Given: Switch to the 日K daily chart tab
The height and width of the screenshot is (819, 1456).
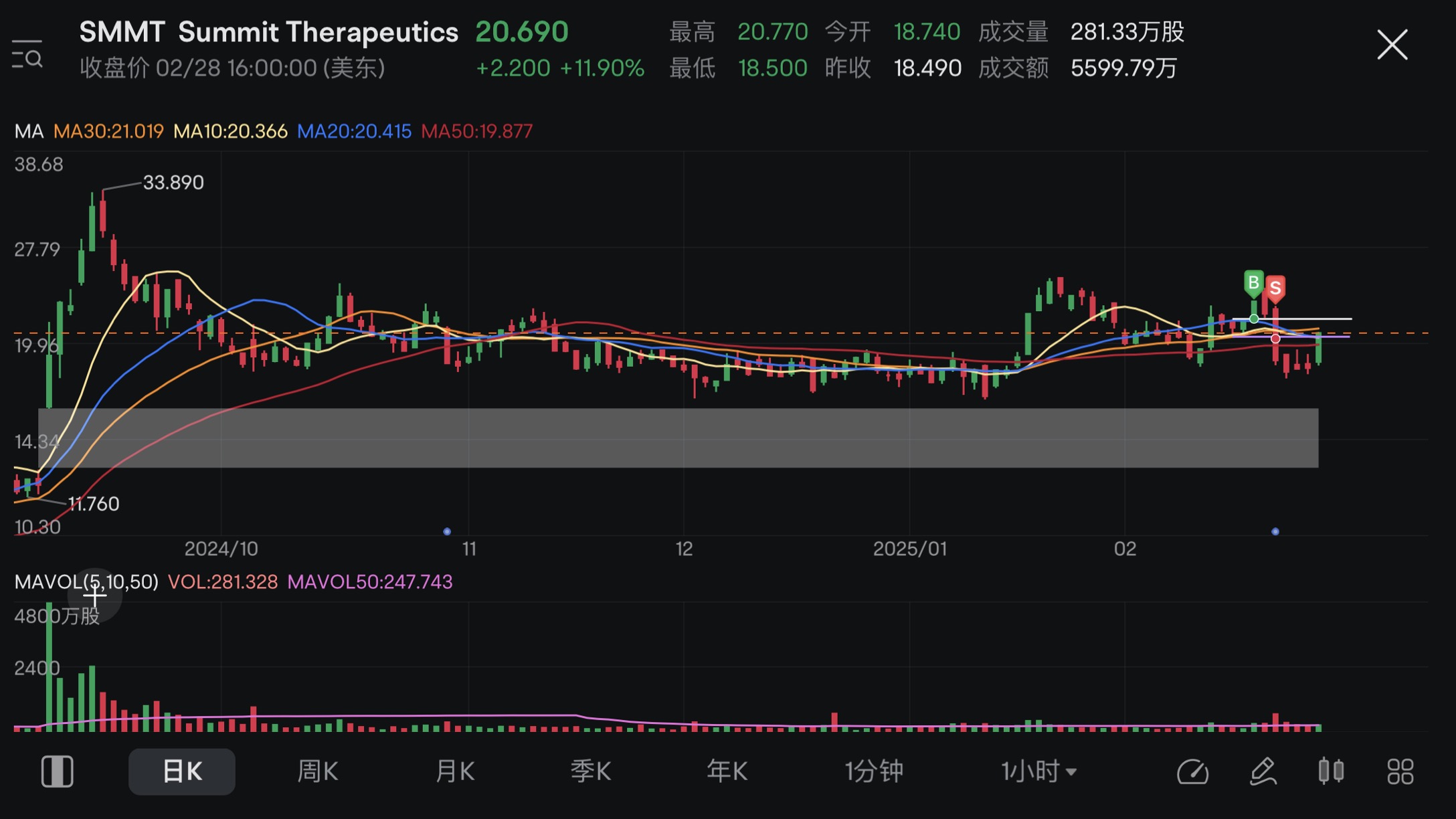Looking at the screenshot, I should pos(182,771).
